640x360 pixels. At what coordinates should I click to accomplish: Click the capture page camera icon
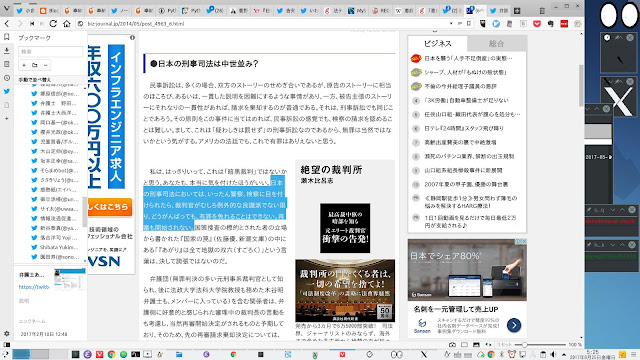452,345
